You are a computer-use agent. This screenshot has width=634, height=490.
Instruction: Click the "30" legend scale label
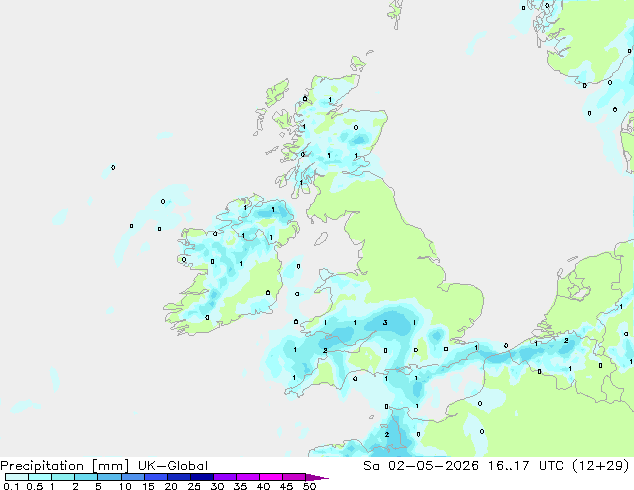coord(217,486)
